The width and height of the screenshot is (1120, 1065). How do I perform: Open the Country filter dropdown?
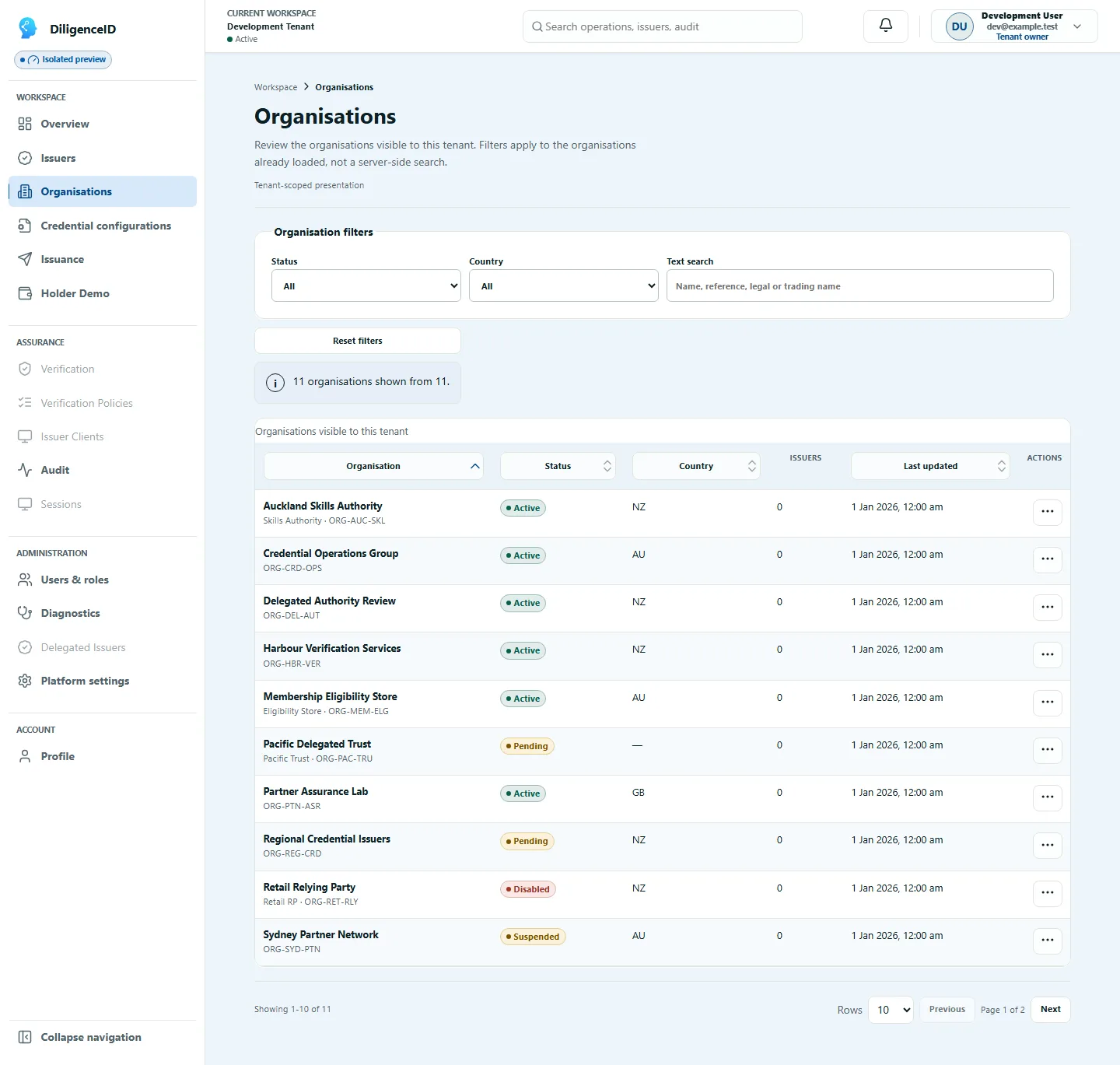(564, 286)
